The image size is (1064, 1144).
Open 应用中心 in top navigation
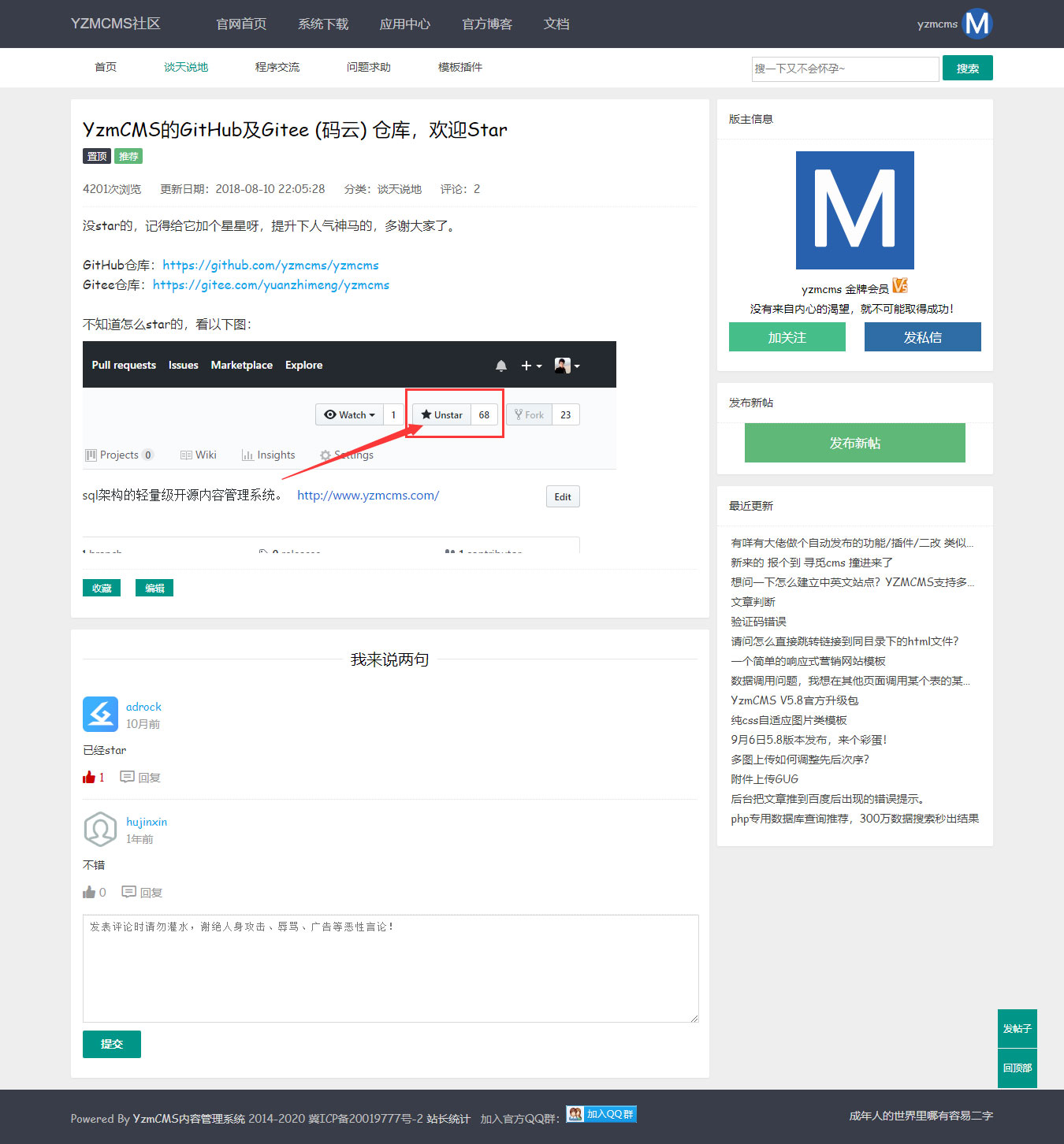[404, 24]
